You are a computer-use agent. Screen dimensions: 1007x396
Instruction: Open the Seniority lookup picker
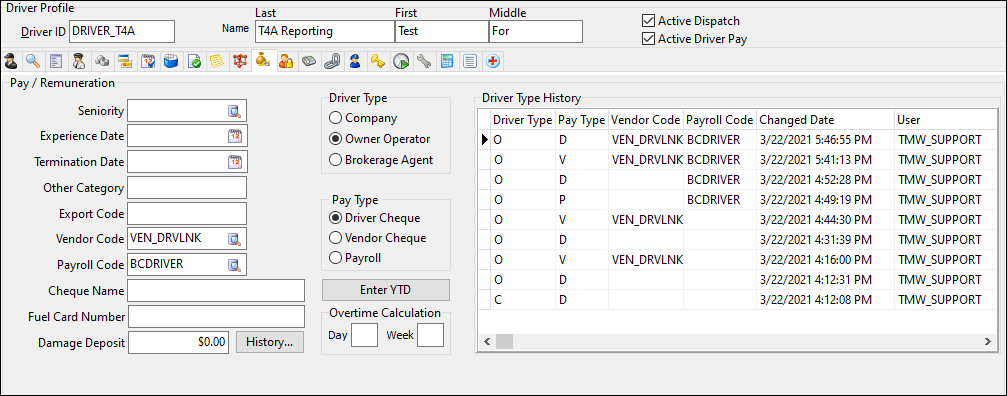click(x=234, y=111)
